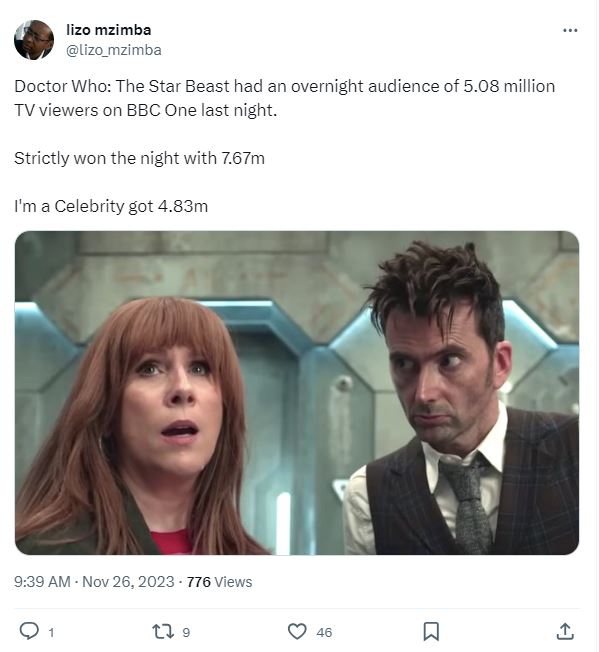The image size is (599, 652).
Task: Open the lizo mzimba display name link
Action: [x=109, y=30]
